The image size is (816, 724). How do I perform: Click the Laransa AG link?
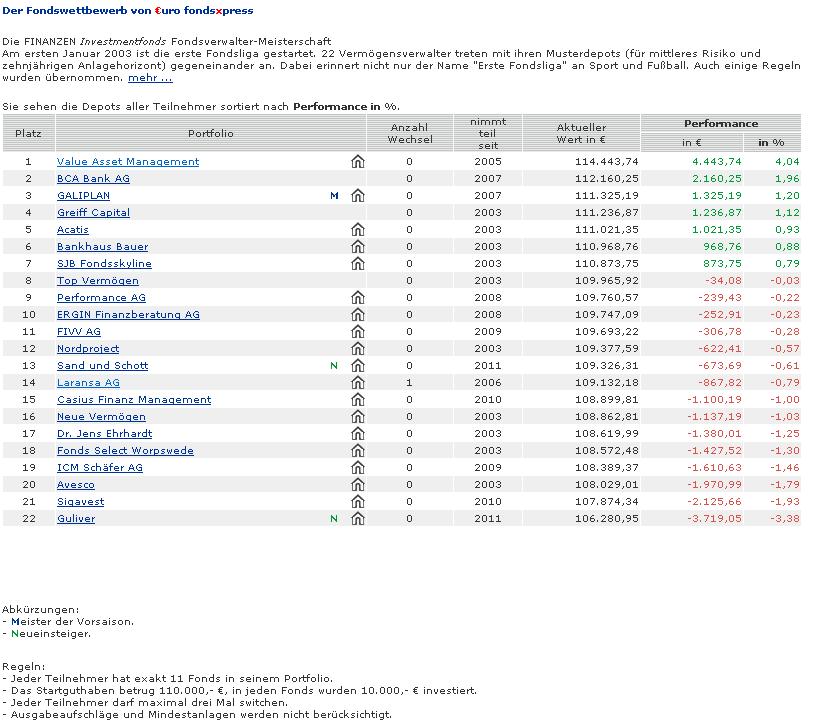point(88,383)
